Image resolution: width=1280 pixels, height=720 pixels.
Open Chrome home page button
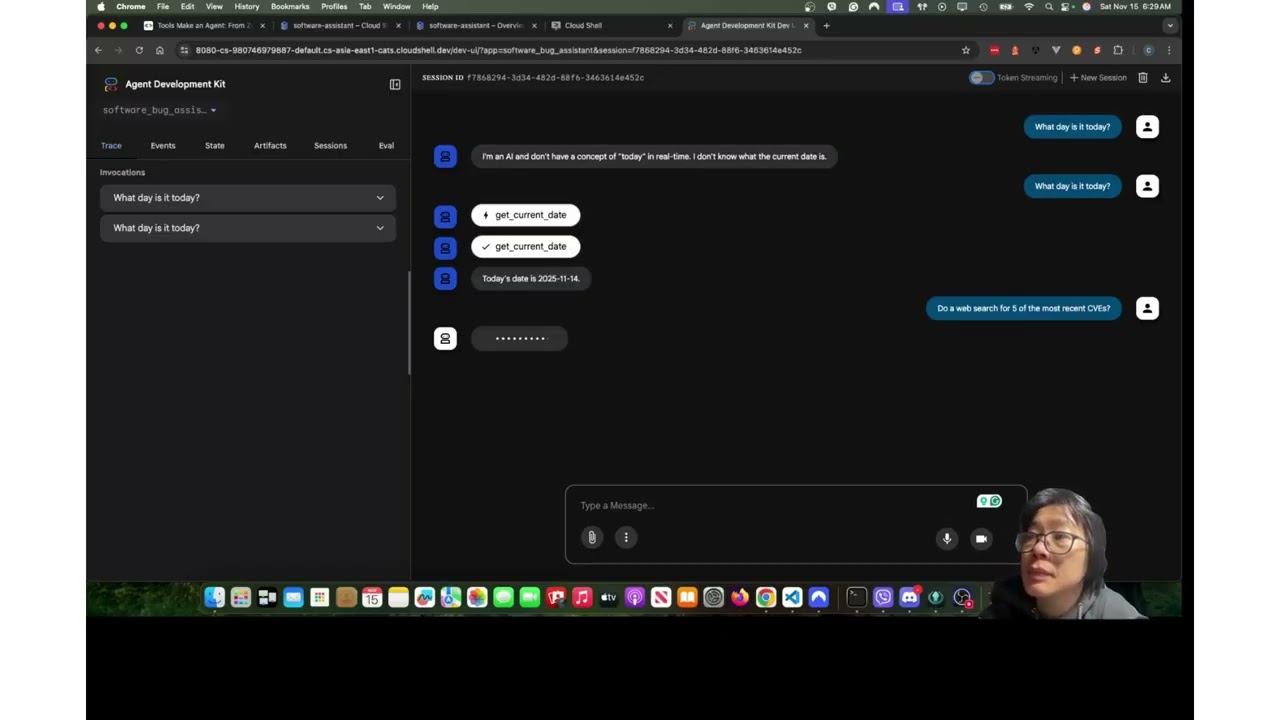[159, 50]
